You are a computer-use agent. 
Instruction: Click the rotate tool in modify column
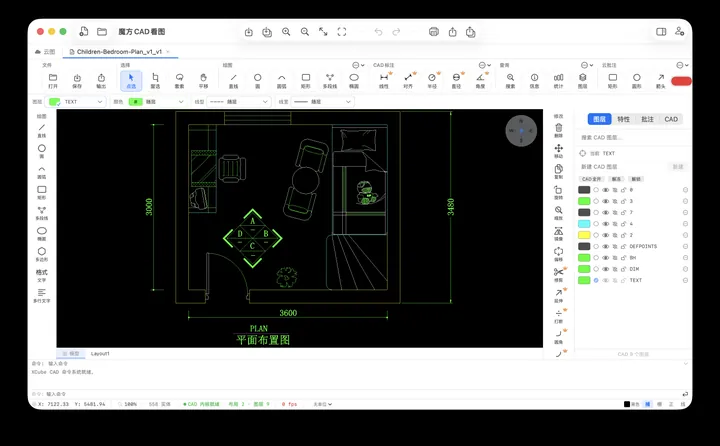coord(558,192)
